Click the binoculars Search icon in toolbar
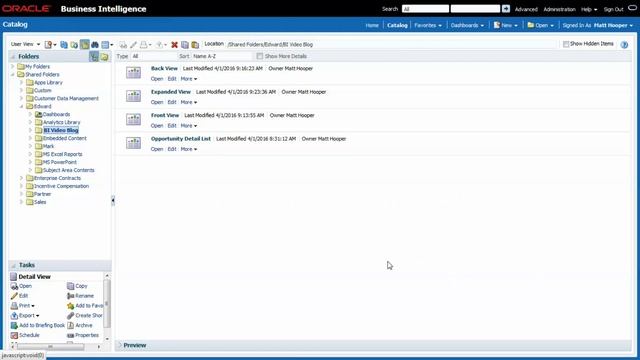 (95, 44)
